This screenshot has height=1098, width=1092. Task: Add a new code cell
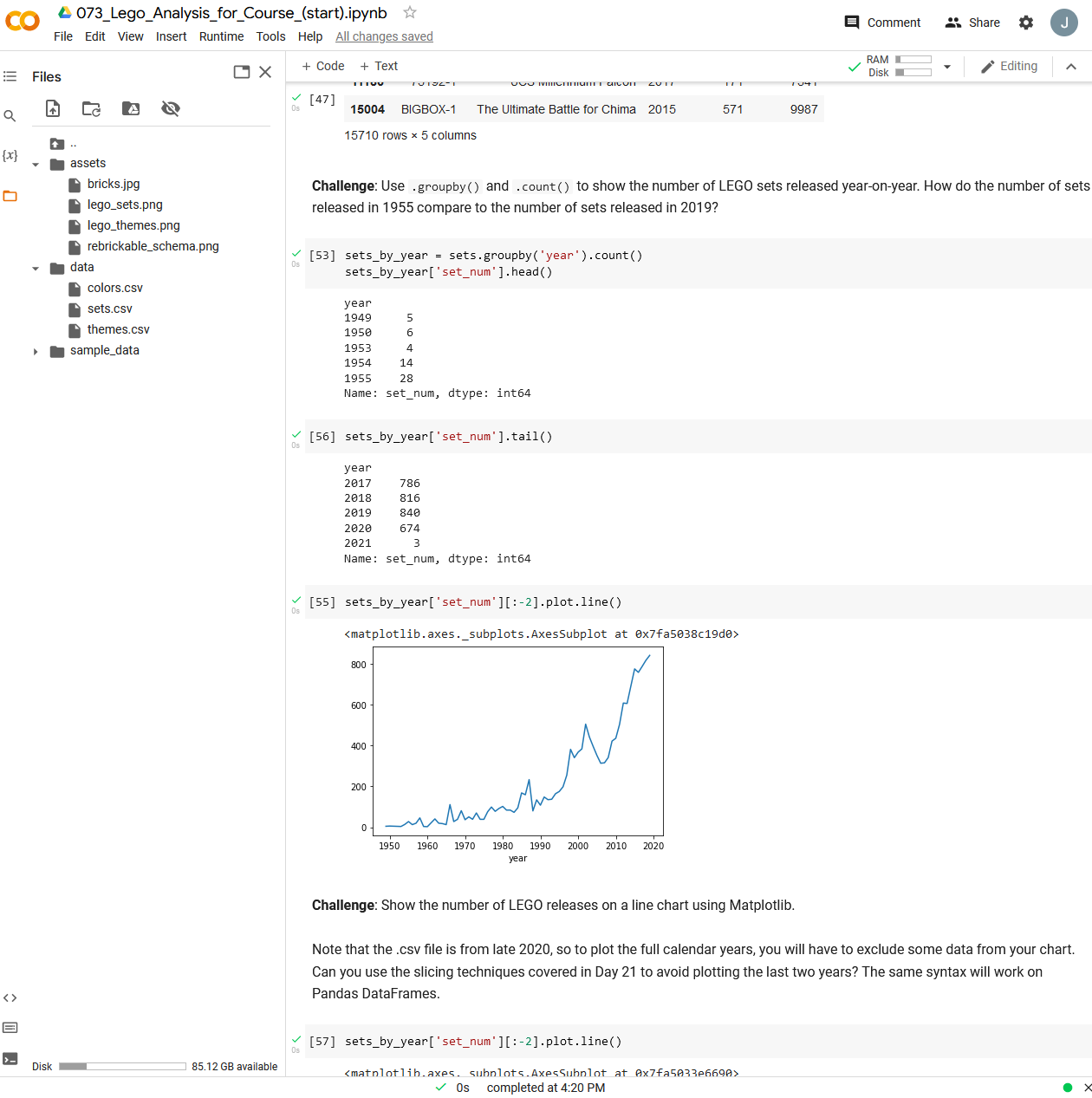[x=322, y=65]
